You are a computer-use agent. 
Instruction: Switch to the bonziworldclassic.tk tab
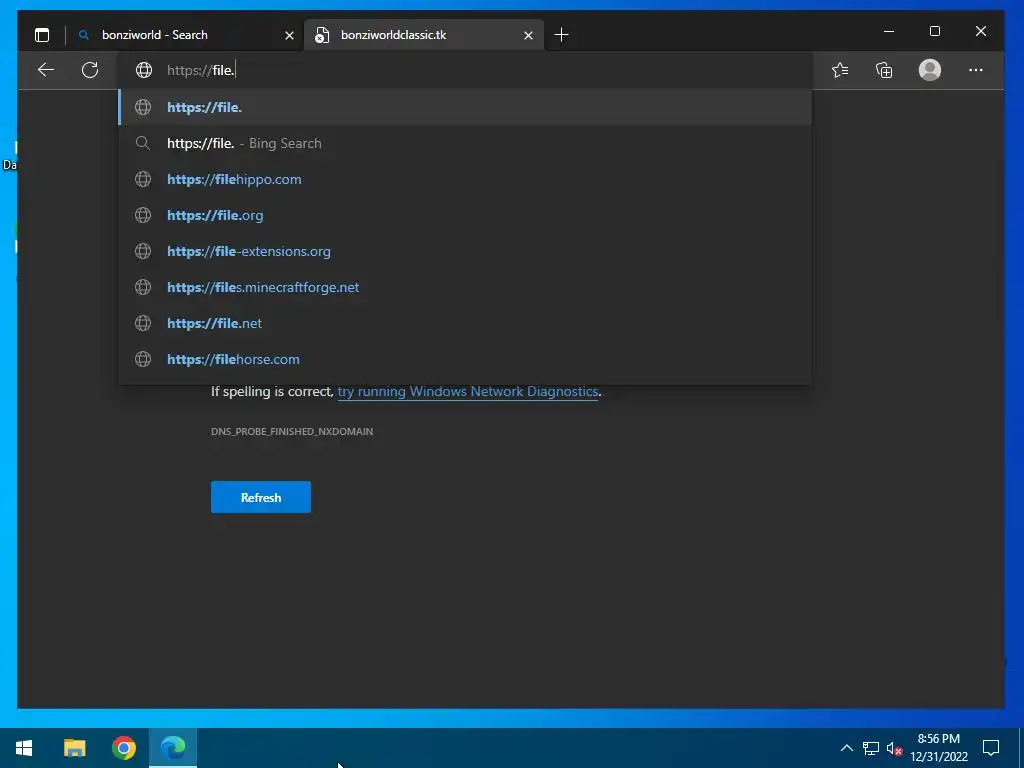pos(423,35)
